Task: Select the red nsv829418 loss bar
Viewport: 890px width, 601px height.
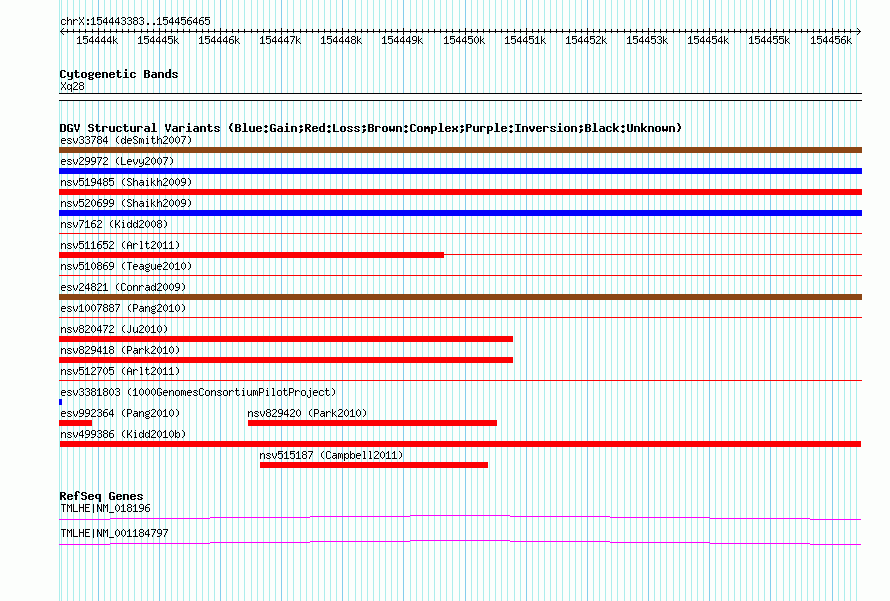Action: 286,360
